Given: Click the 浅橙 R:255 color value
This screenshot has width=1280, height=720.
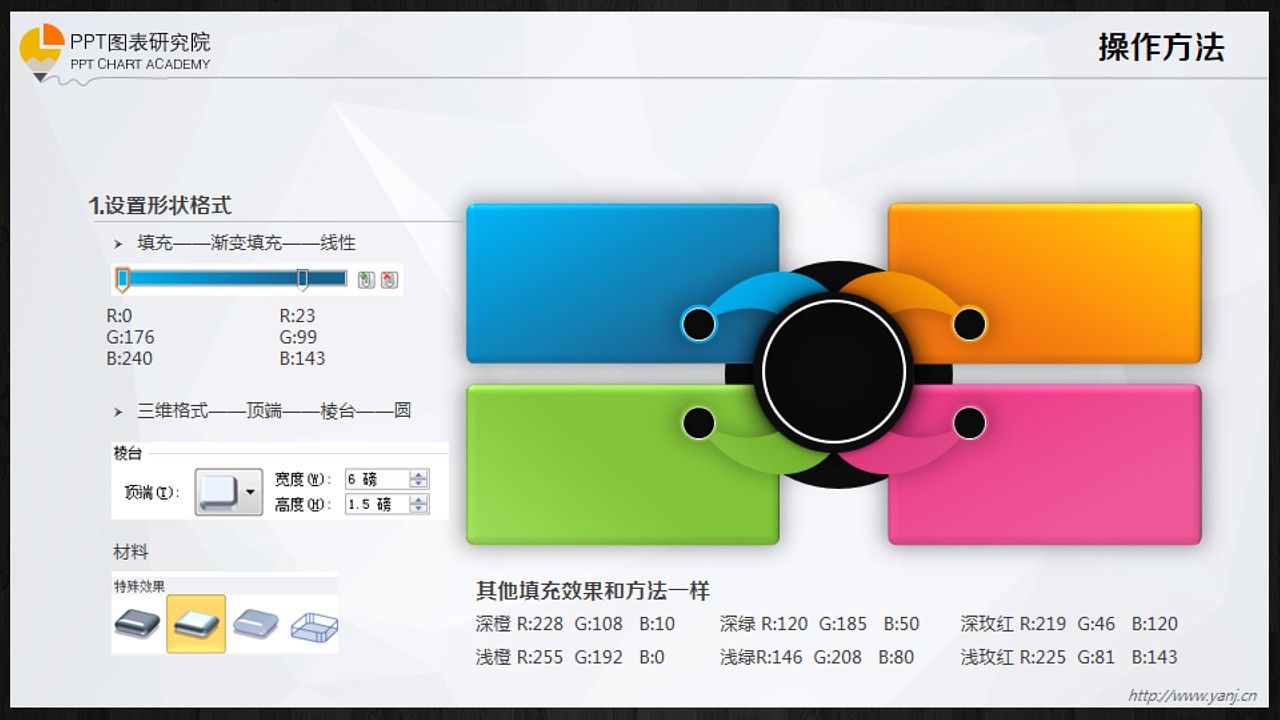Looking at the screenshot, I should point(520,657).
